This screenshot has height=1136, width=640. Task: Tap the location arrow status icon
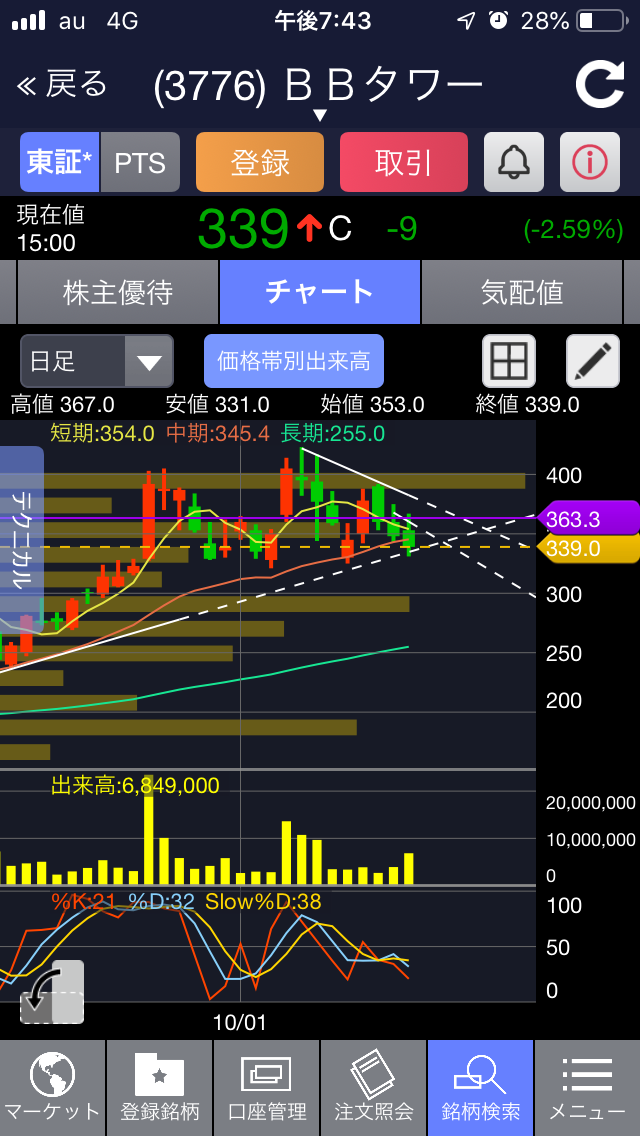coord(465,21)
